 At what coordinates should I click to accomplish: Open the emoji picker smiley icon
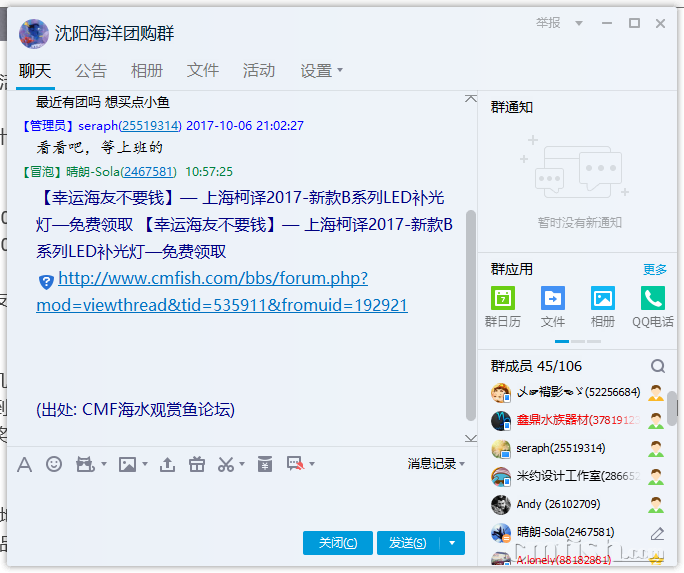54,464
